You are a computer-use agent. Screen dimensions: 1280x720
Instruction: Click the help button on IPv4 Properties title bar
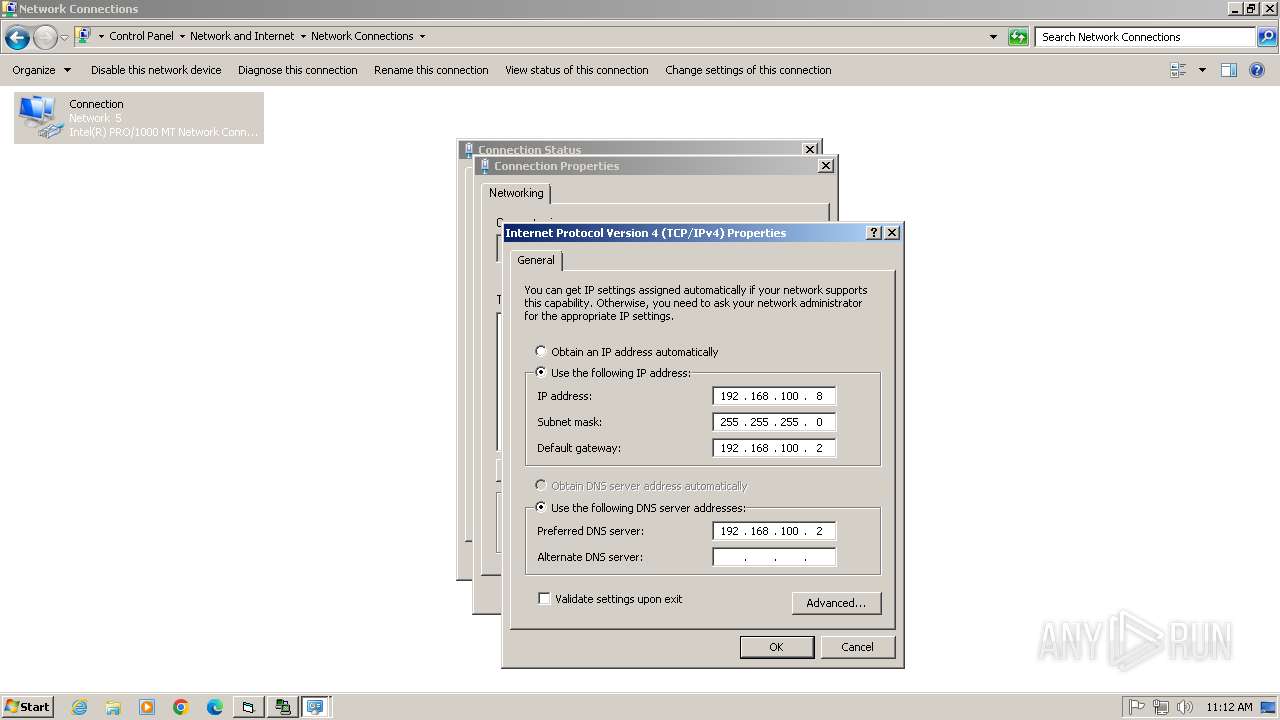873,232
